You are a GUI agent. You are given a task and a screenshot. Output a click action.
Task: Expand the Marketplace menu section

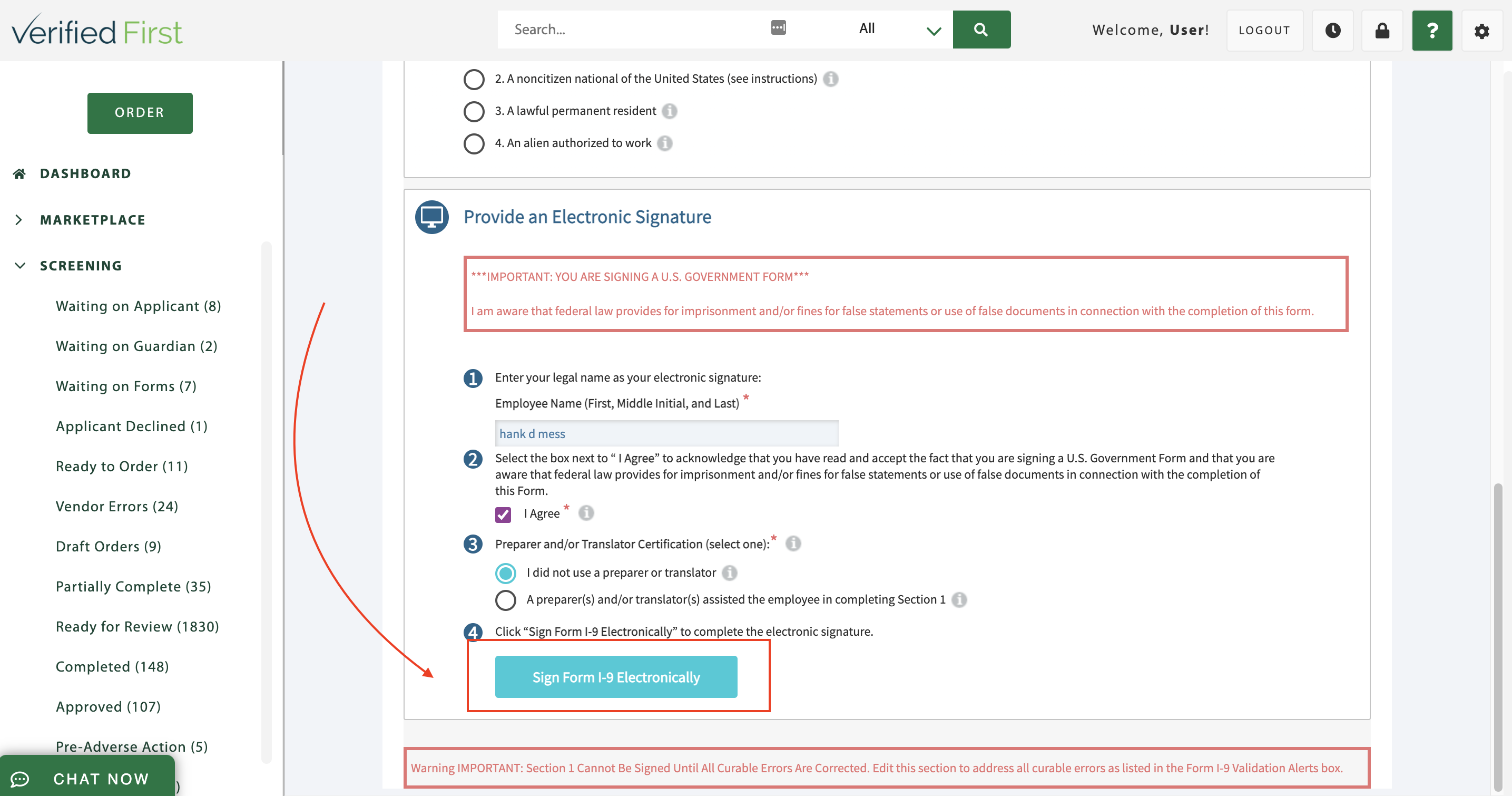click(x=19, y=220)
